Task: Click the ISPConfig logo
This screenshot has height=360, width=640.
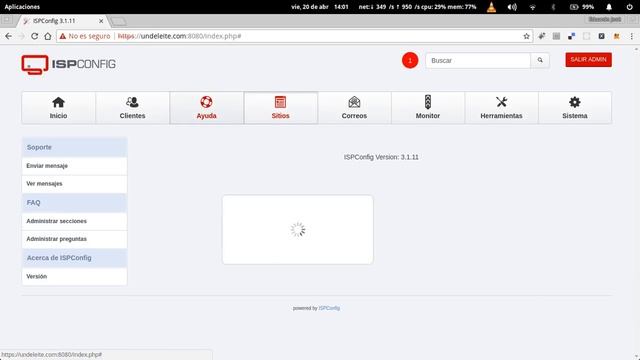Action: 69,64
